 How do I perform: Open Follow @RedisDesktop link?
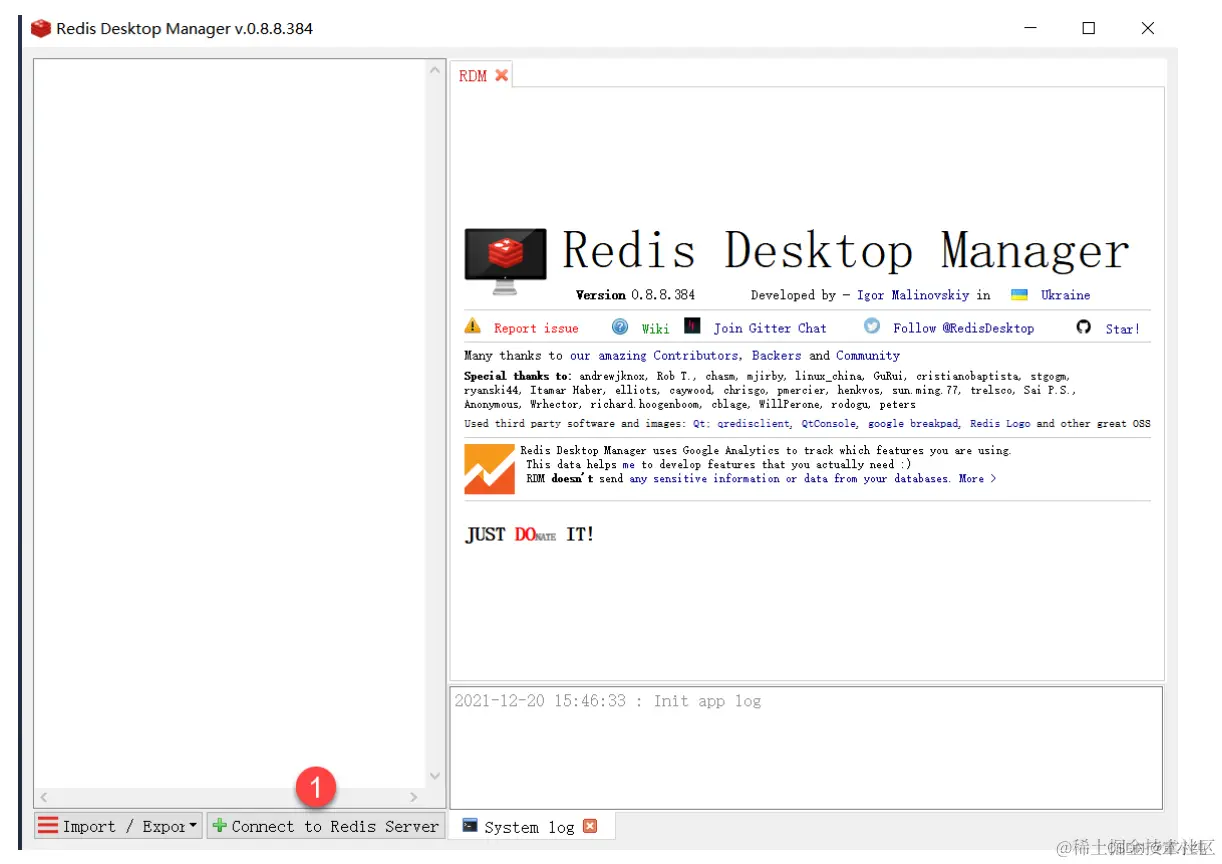coord(963,328)
